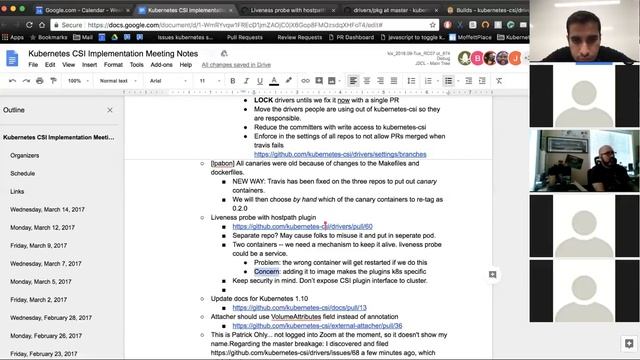Apply a numbered list

click(x=428, y=81)
